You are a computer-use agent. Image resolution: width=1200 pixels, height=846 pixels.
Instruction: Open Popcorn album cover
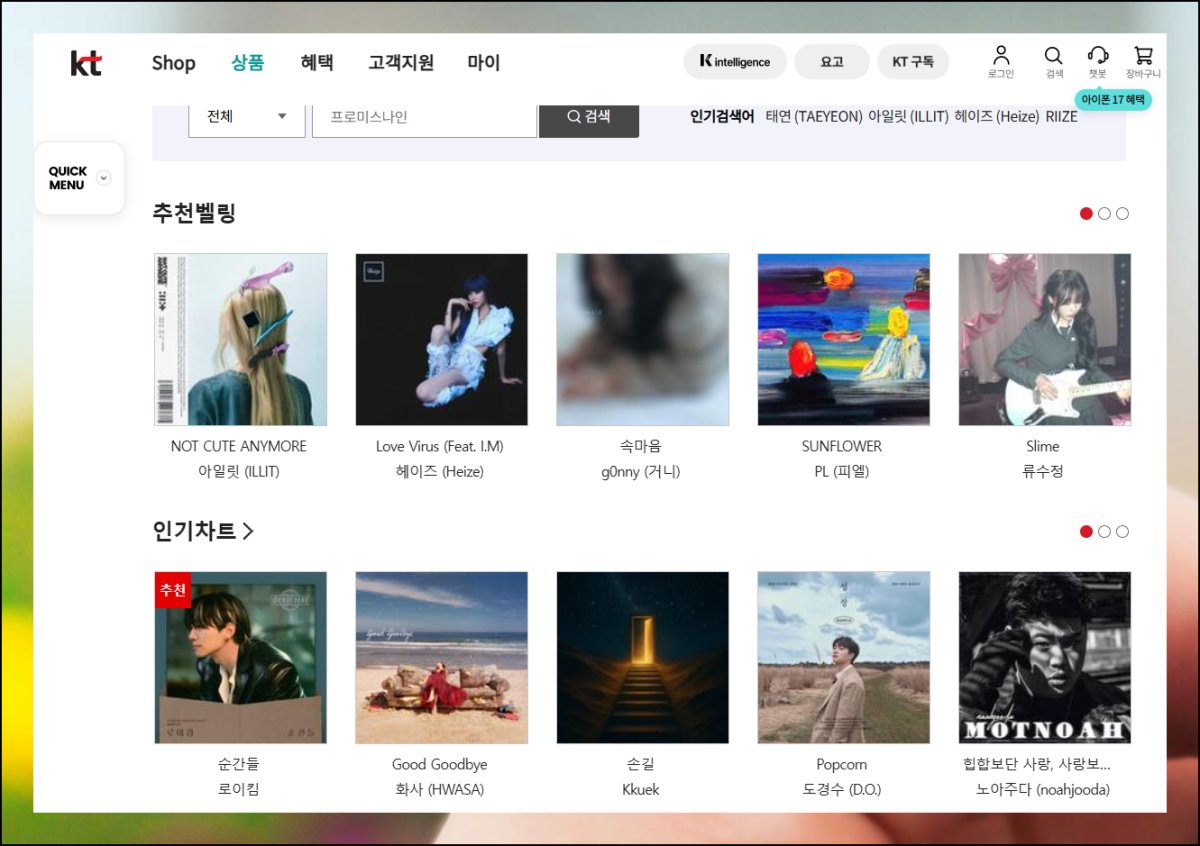pyautogui.click(x=843, y=658)
